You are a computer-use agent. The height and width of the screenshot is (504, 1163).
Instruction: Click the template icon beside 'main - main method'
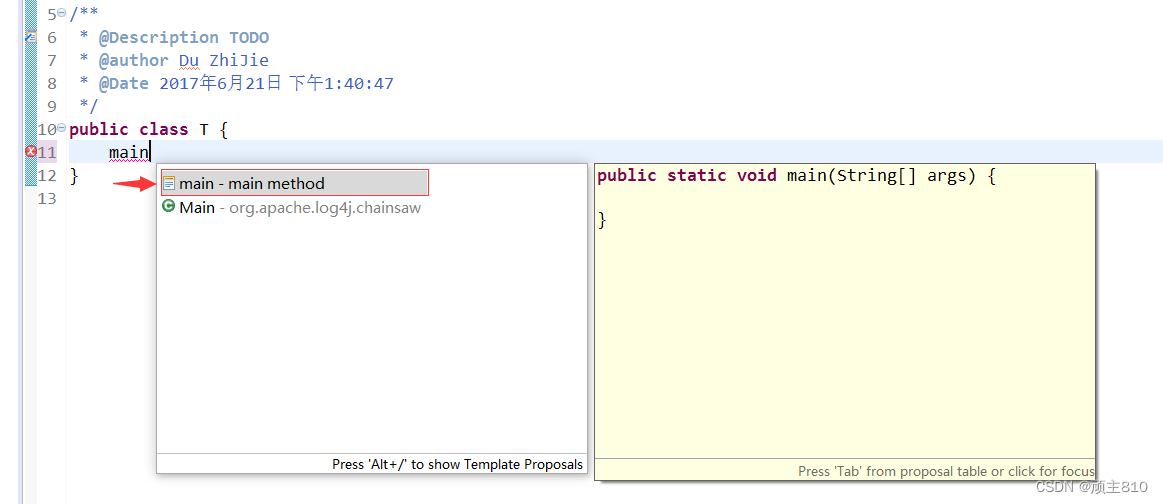[x=169, y=183]
